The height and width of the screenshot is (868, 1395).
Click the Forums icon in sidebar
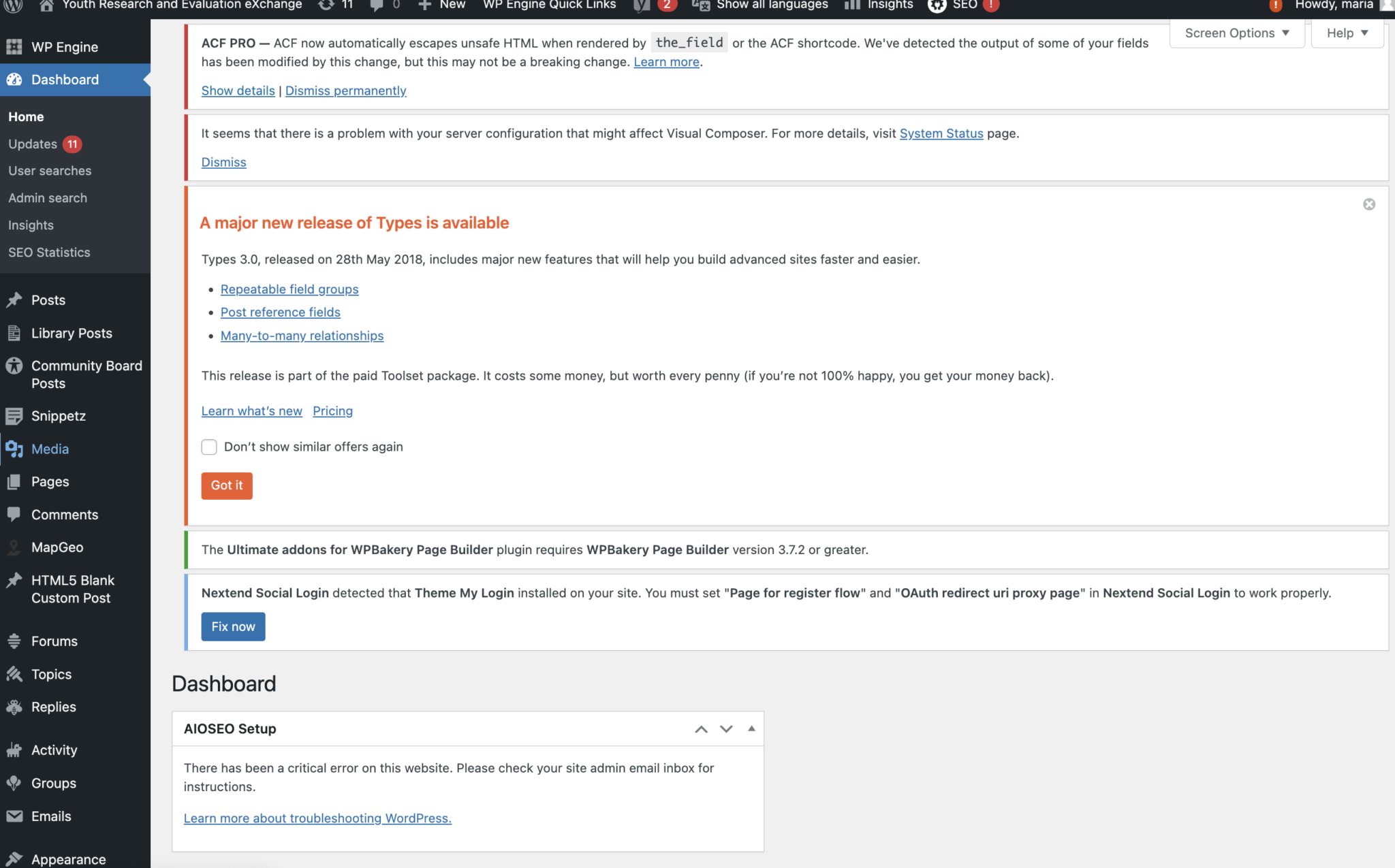point(14,641)
